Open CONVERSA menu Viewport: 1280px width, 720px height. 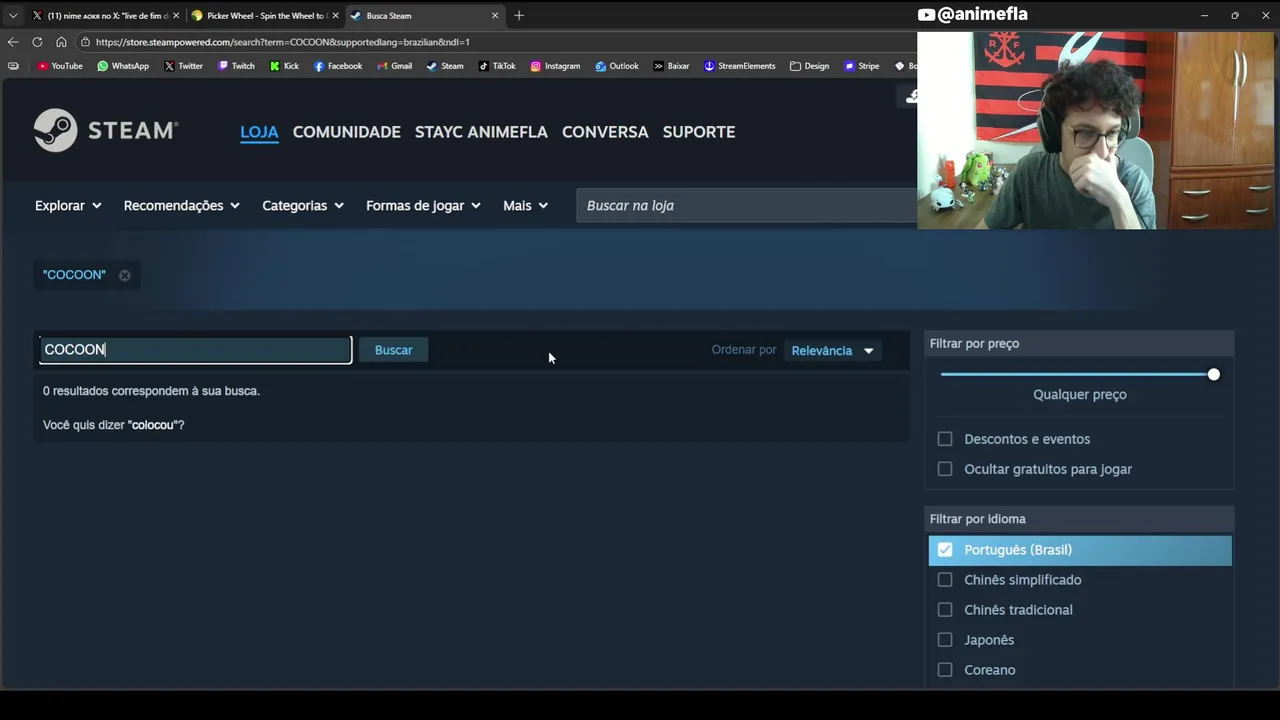click(x=605, y=132)
